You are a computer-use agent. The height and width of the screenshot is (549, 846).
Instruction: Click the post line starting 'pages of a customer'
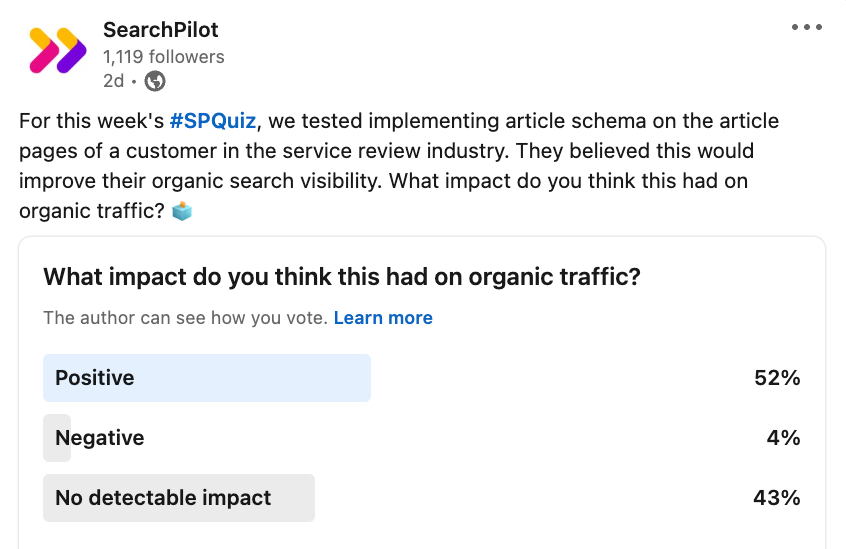pyautogui.click(x=386, y=151)
